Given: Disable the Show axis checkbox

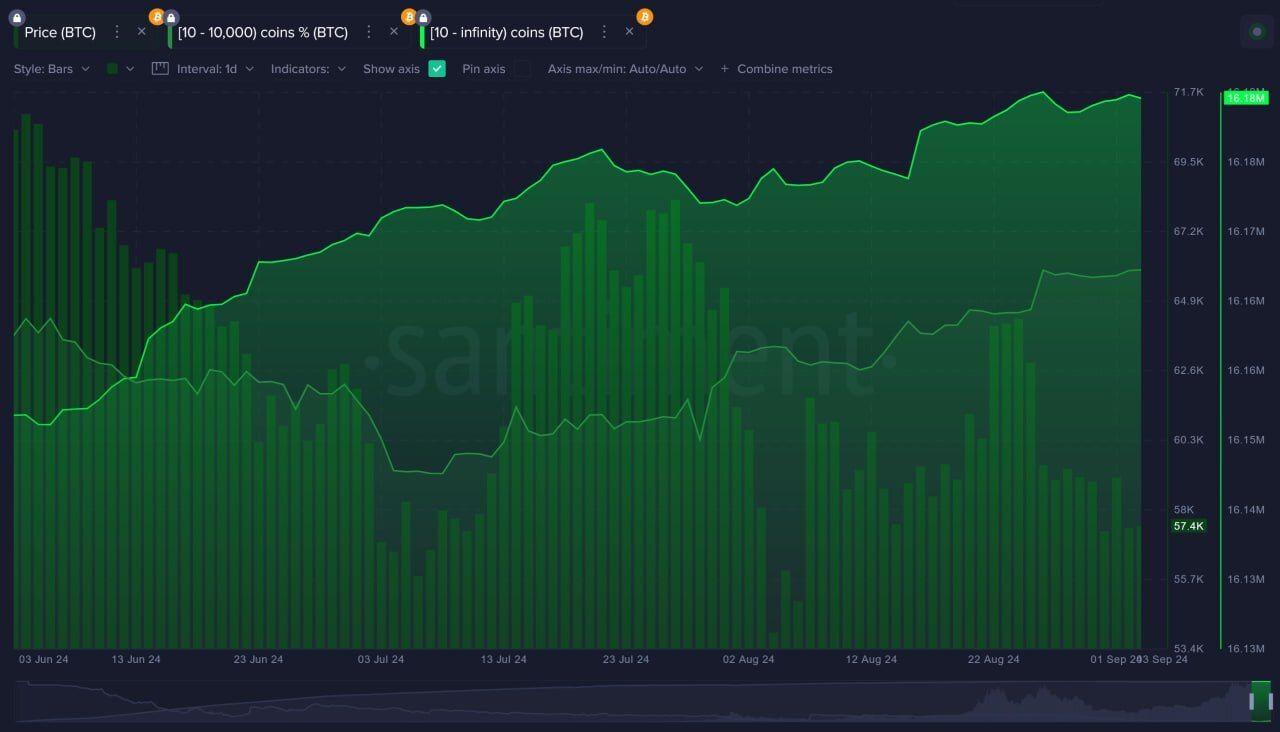Looking at the screenshot, I should [x=437, y=68].
